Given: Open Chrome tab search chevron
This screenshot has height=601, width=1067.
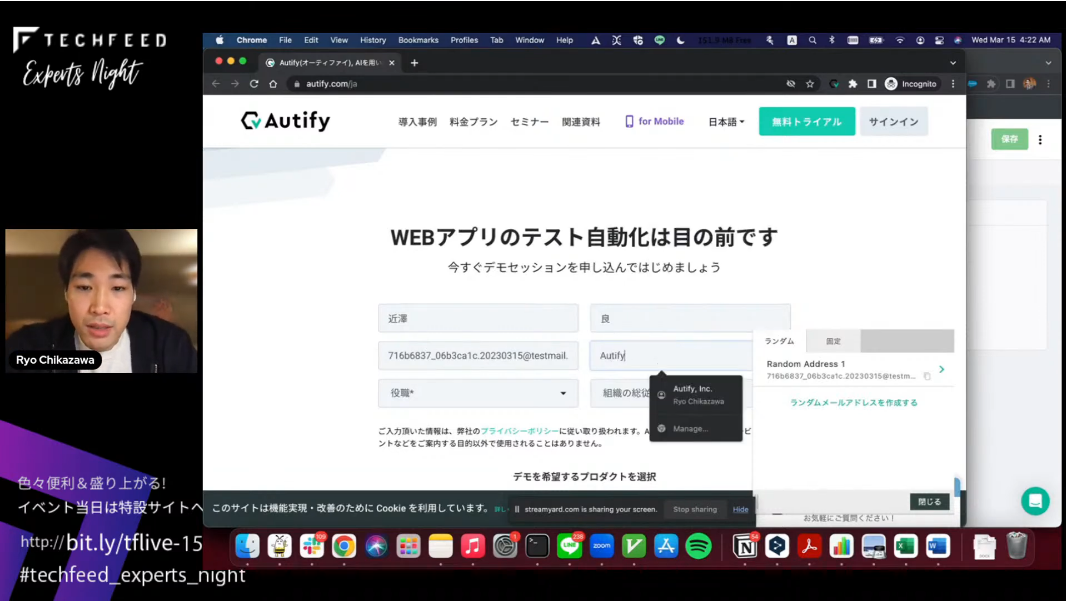Looking at the screenshot, I should click(x=953, y=63).
